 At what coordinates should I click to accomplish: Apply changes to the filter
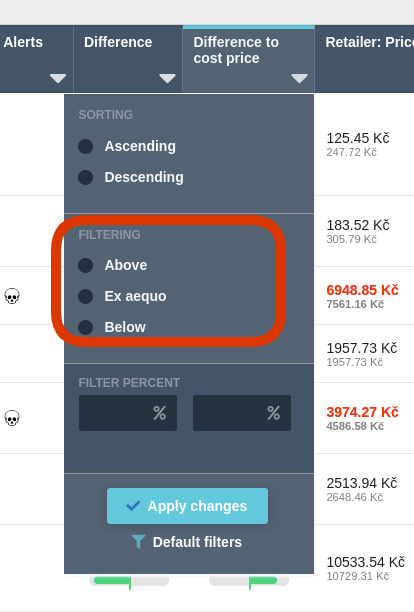(x=187, y=506)
